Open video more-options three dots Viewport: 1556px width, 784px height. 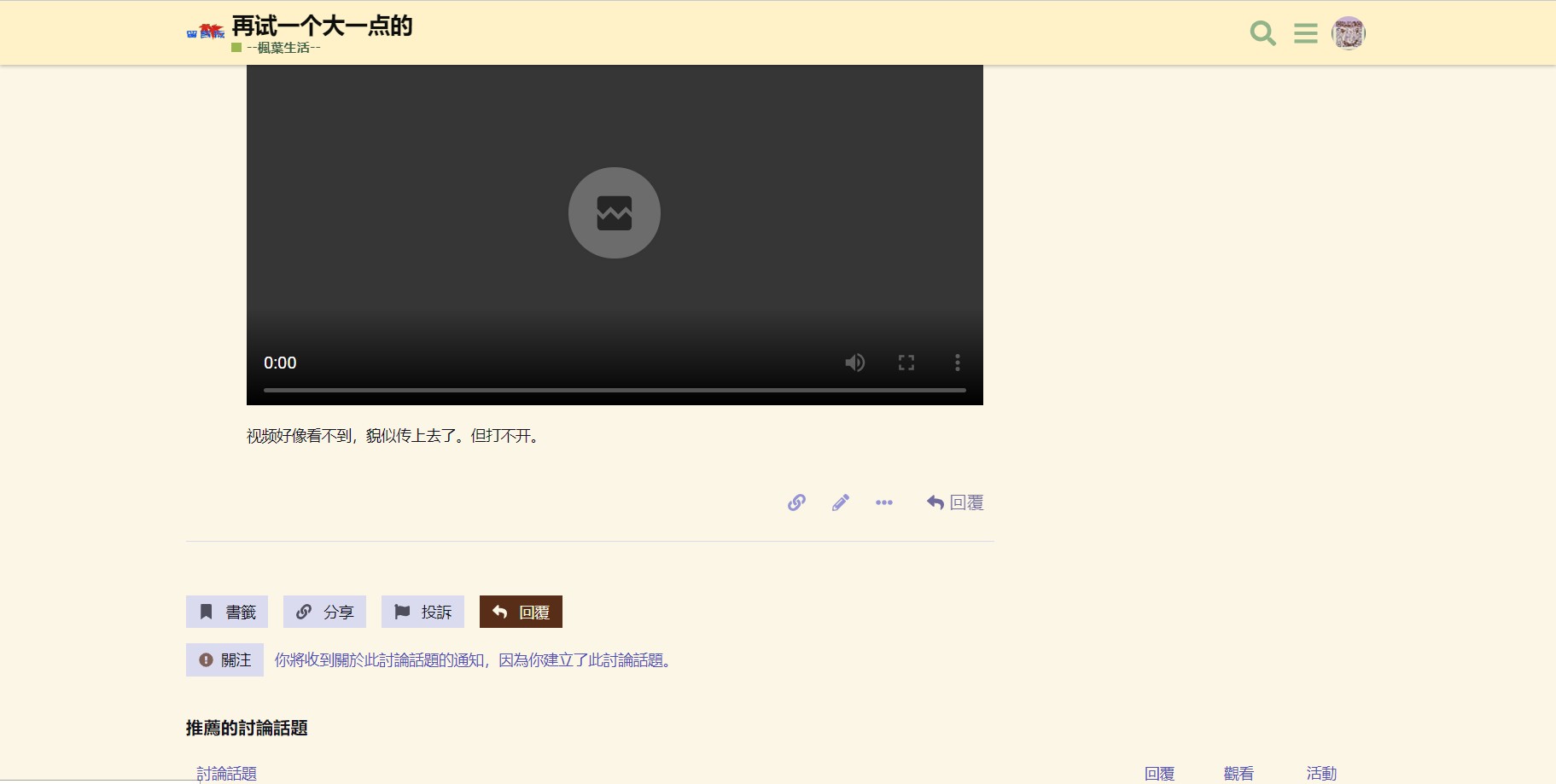point(958,363)
